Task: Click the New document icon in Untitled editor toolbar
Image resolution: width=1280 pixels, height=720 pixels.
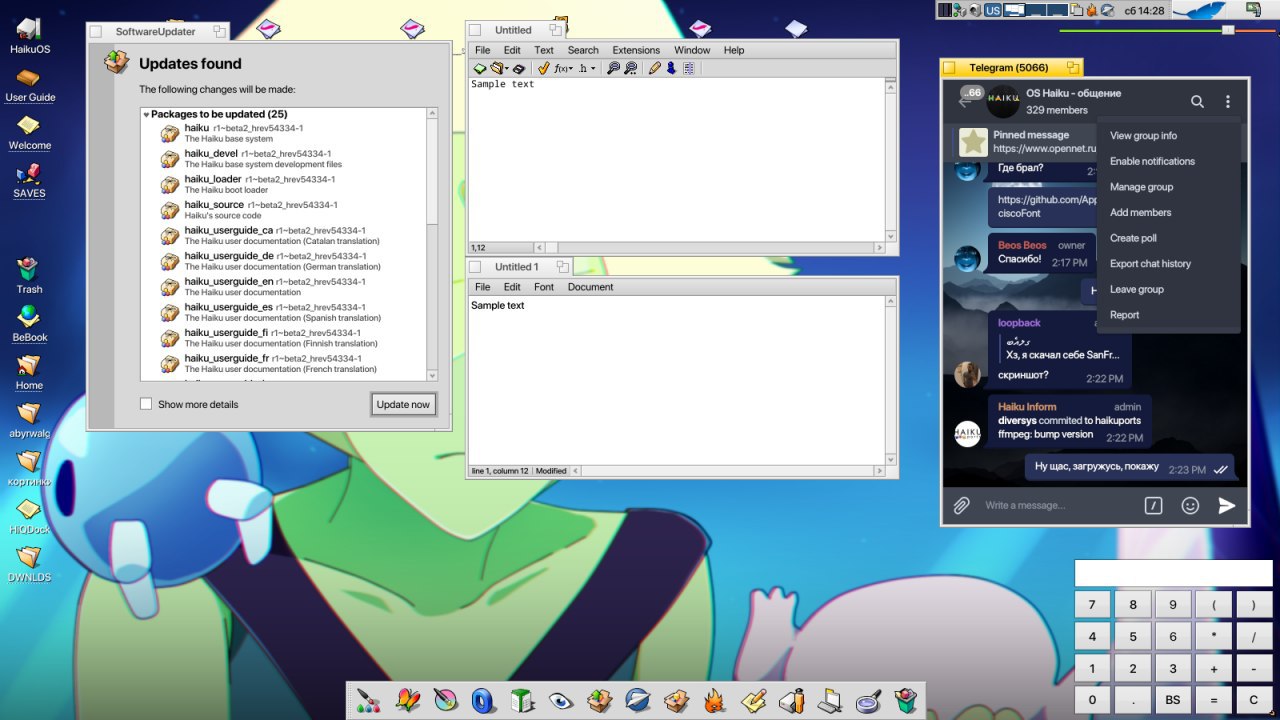Action: point(480,69)
